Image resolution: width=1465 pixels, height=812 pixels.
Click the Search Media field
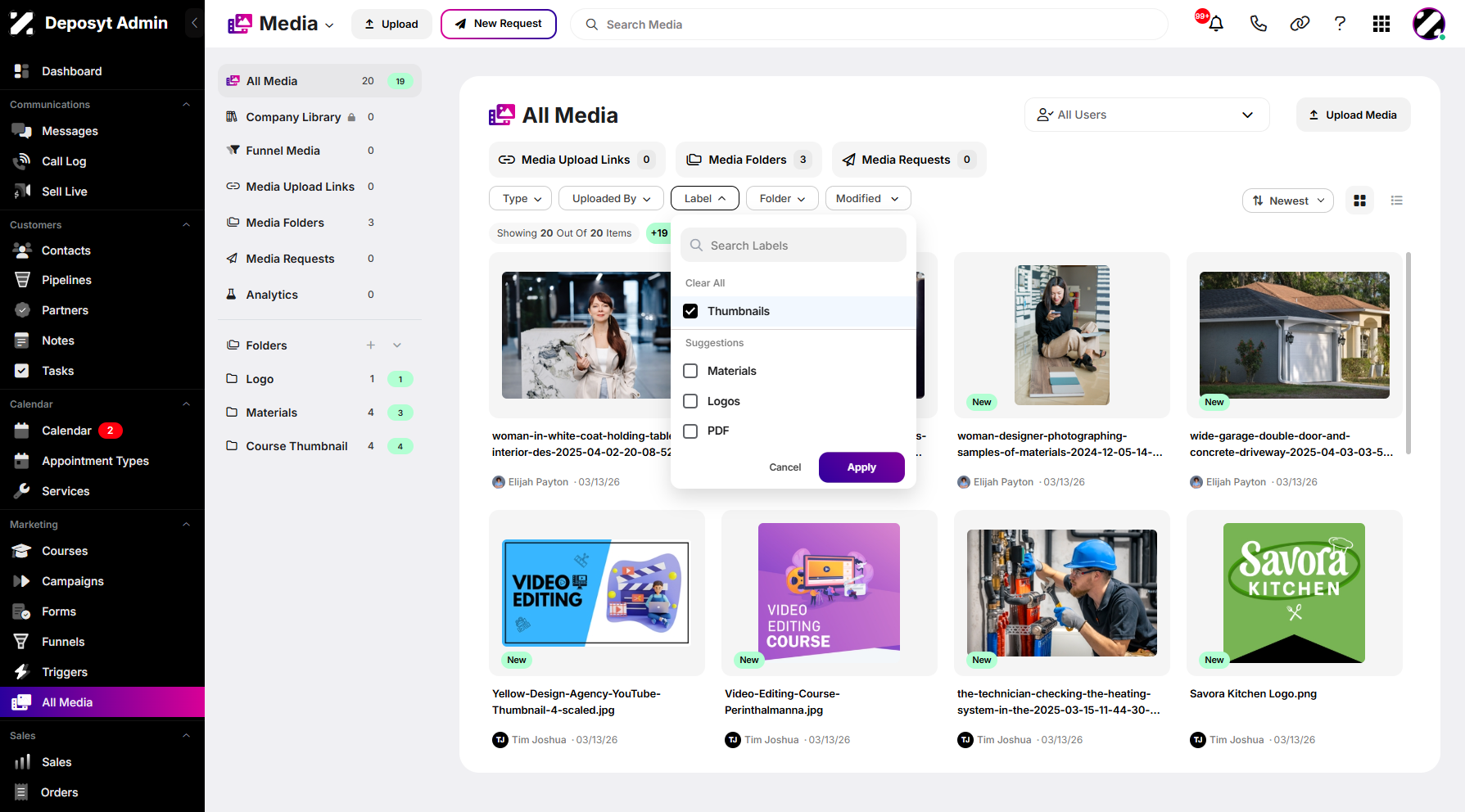pos(869,25)
